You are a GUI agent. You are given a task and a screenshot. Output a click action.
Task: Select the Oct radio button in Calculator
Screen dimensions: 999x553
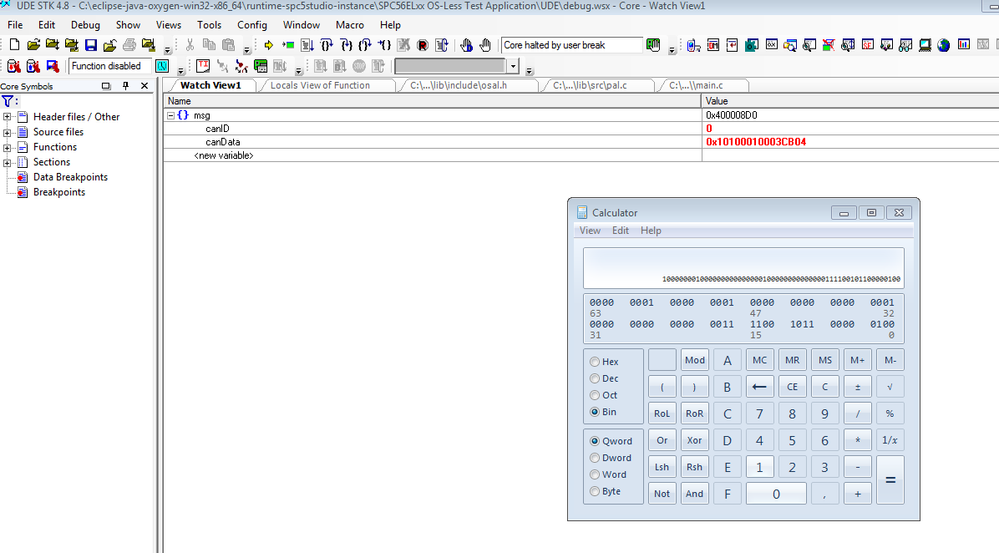pyautogui.click(x=594, y=395)
